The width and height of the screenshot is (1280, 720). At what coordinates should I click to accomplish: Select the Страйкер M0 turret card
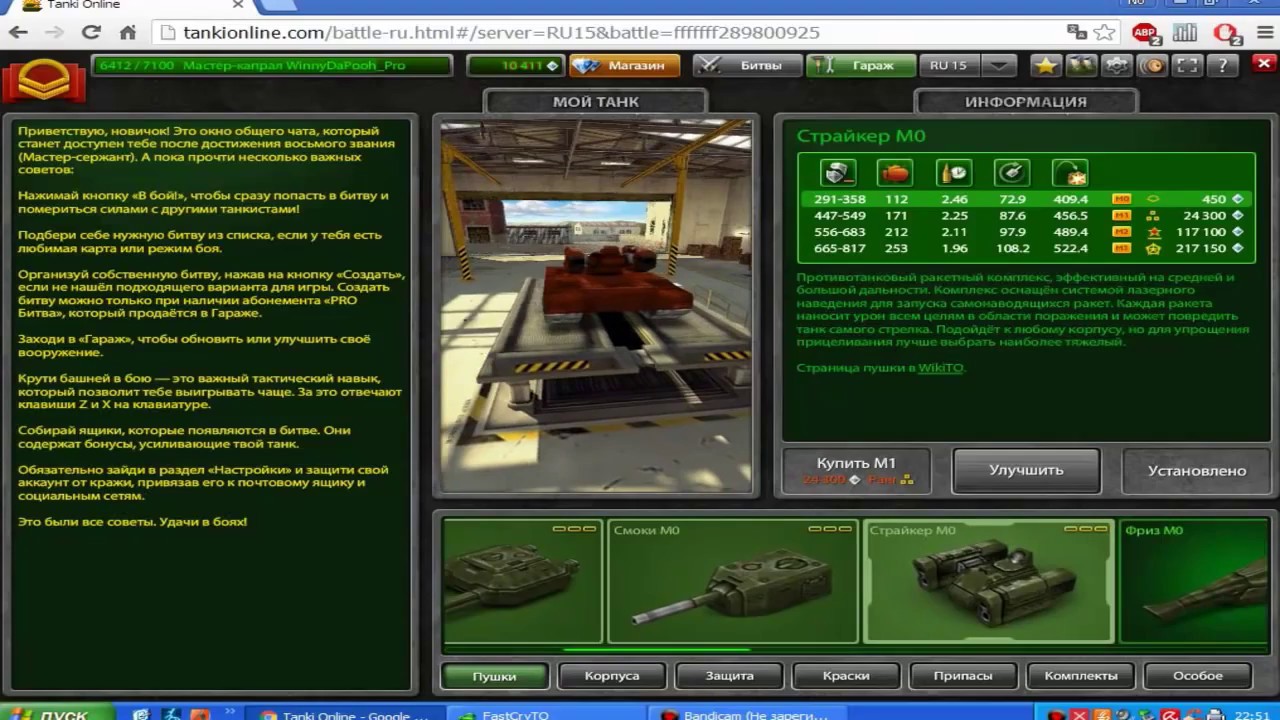click(988, 581)
